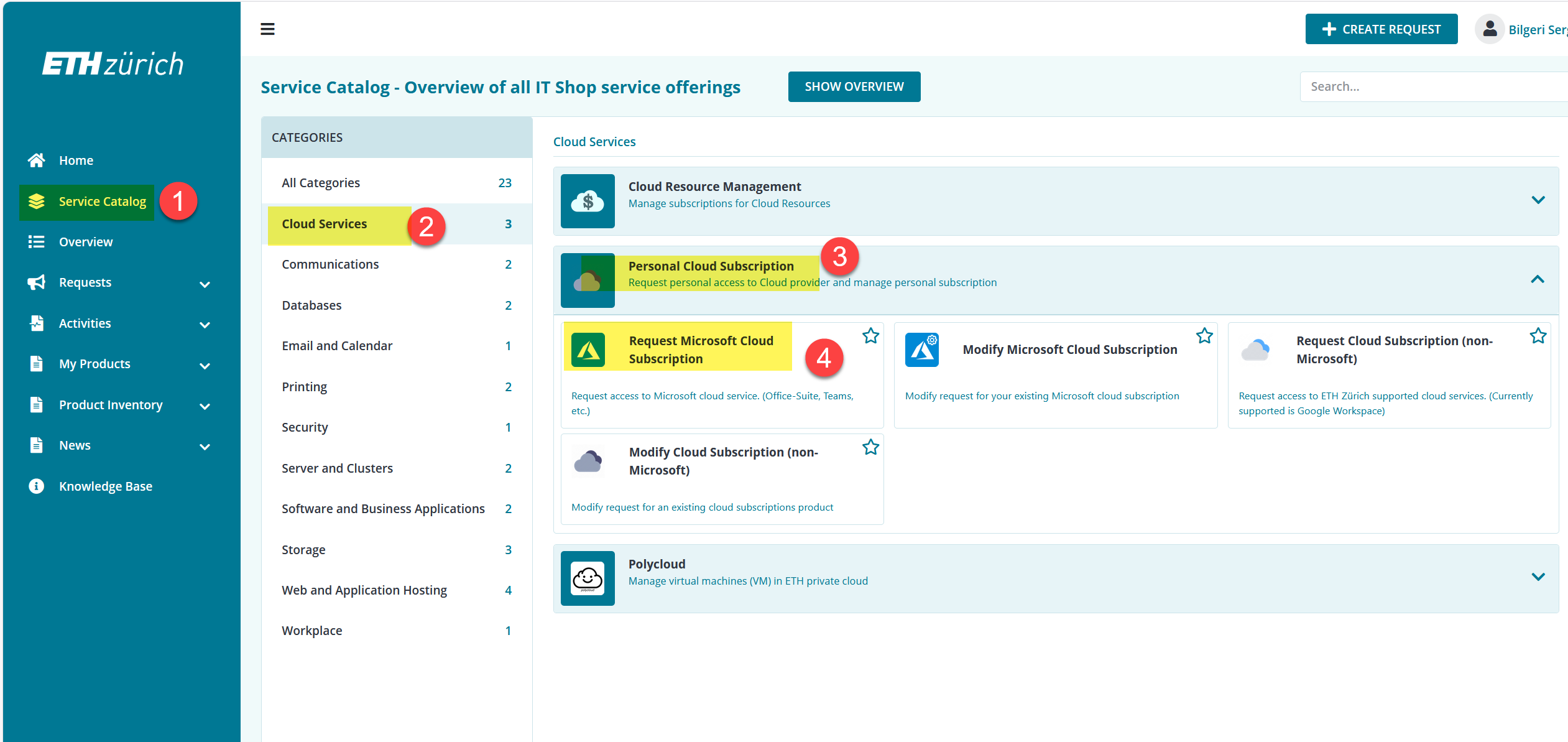Open Knowledge Base in sidebar

pyautogui.click(x=106, y=486)
